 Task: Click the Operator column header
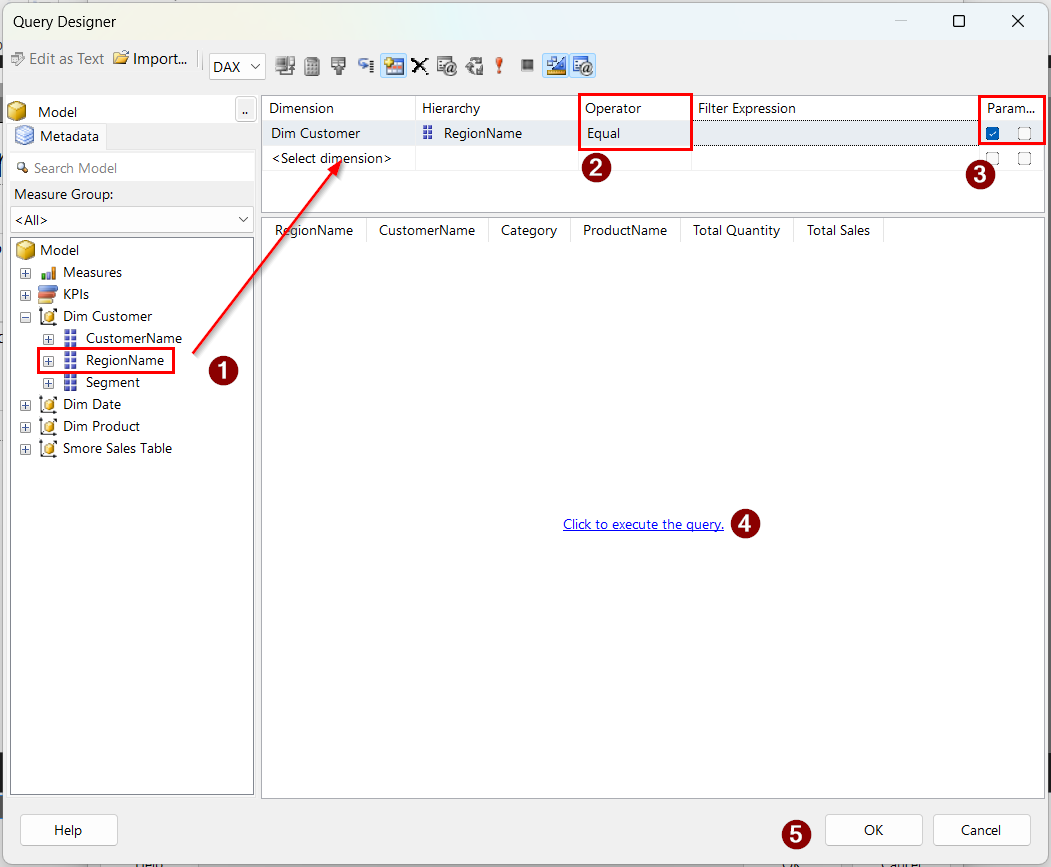(x=635, y=109)
